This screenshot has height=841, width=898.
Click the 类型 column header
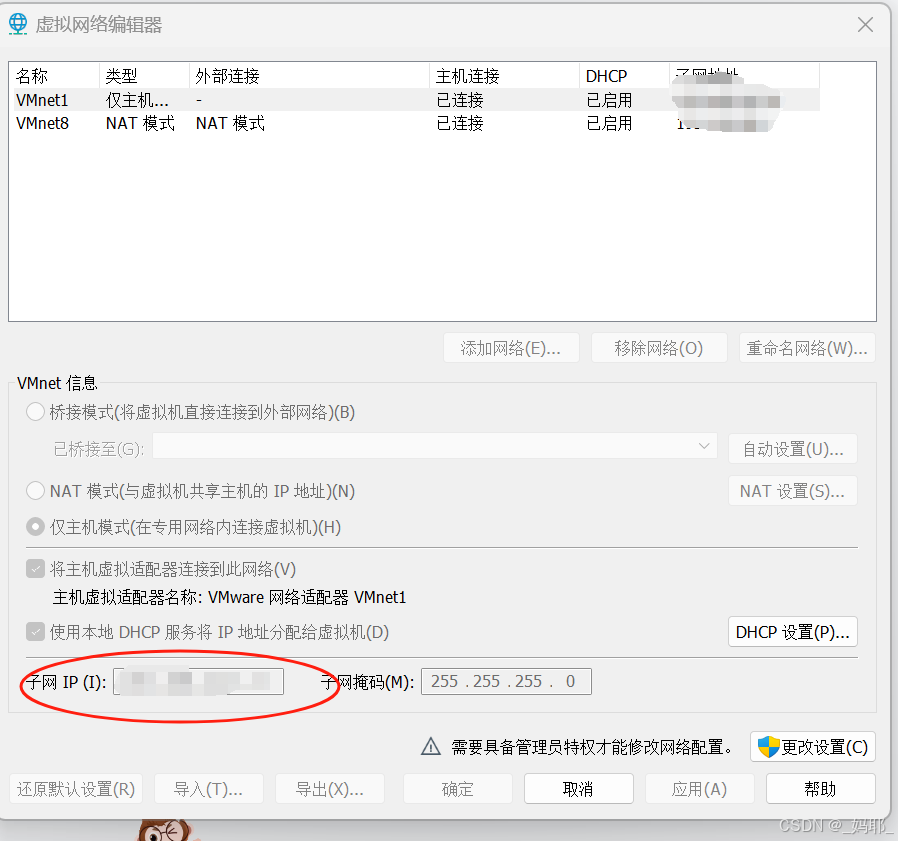144,76
